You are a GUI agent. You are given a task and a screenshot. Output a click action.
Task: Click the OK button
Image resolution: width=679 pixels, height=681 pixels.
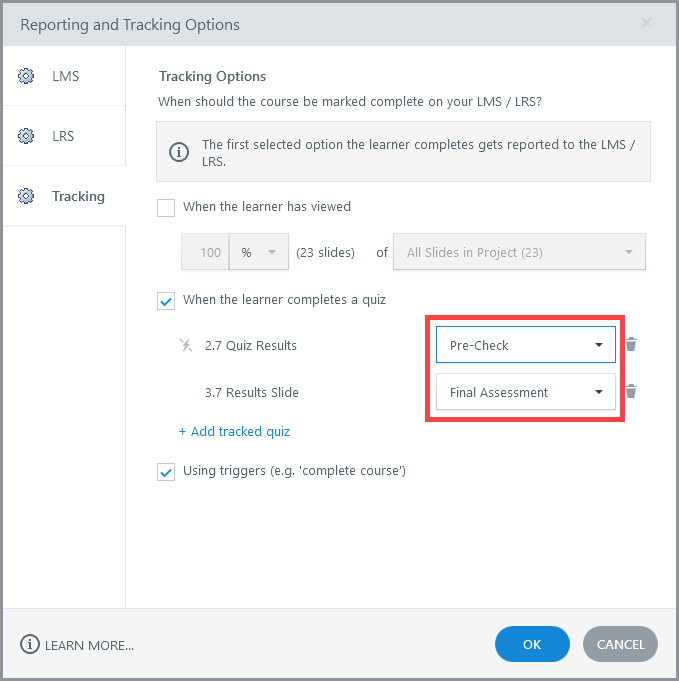tap(532, 645)
